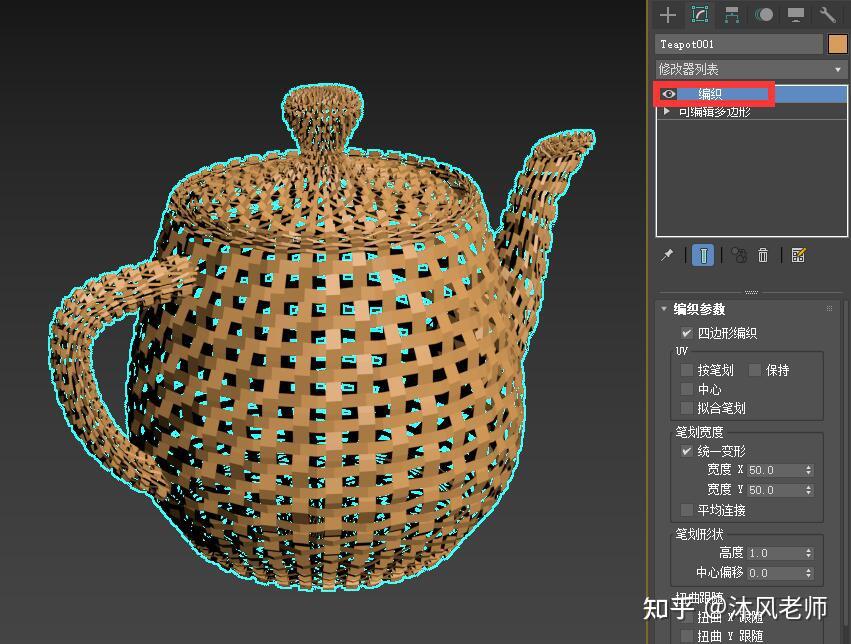
Task: Open the Create panel plus tab
Action: point(668,15)
